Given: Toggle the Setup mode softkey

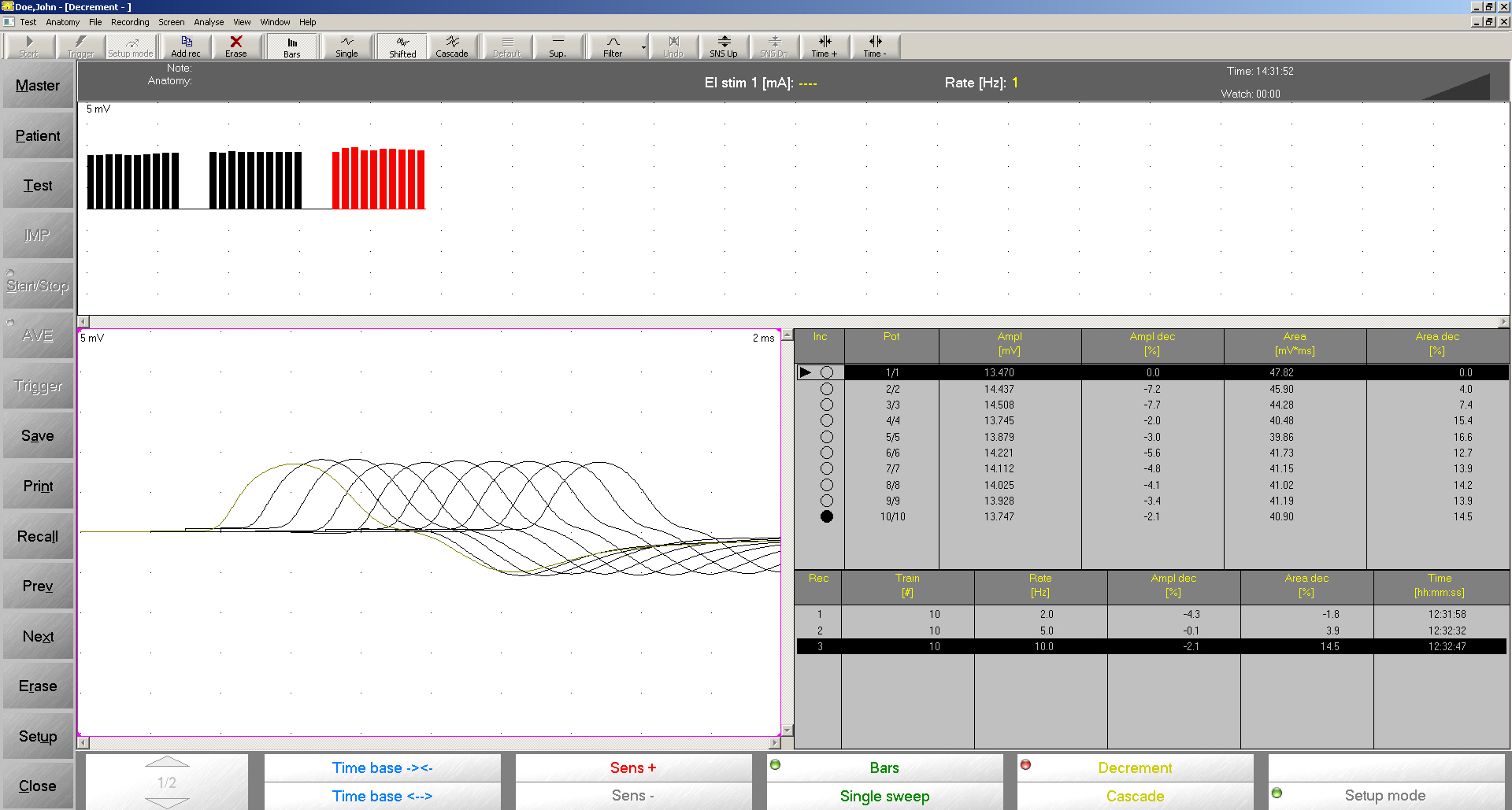Looking at the screenshot, I should click(x=1385, y=796).
